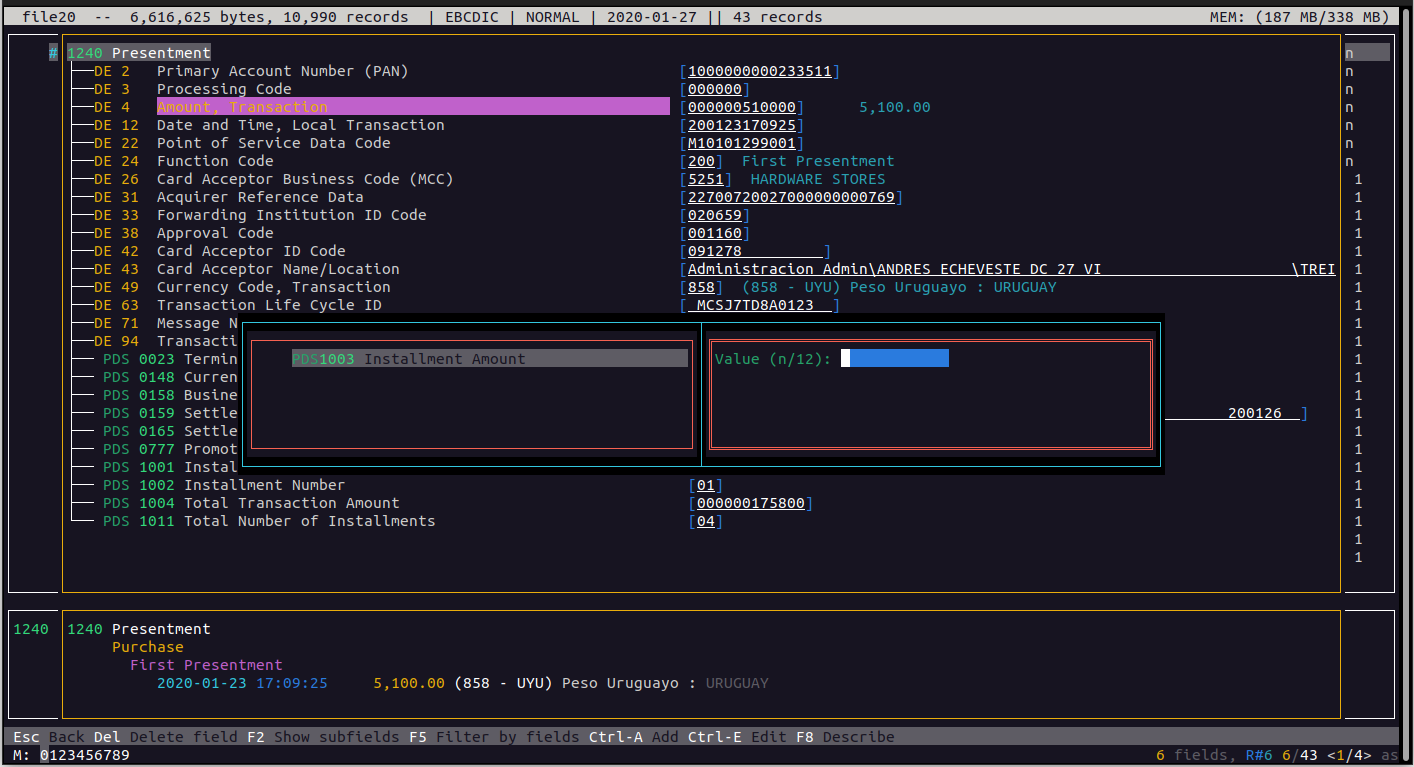Viewport: 1414px width, 767px height.
Task: Click the Processing Code value 000000
Action: click(714, 89)
